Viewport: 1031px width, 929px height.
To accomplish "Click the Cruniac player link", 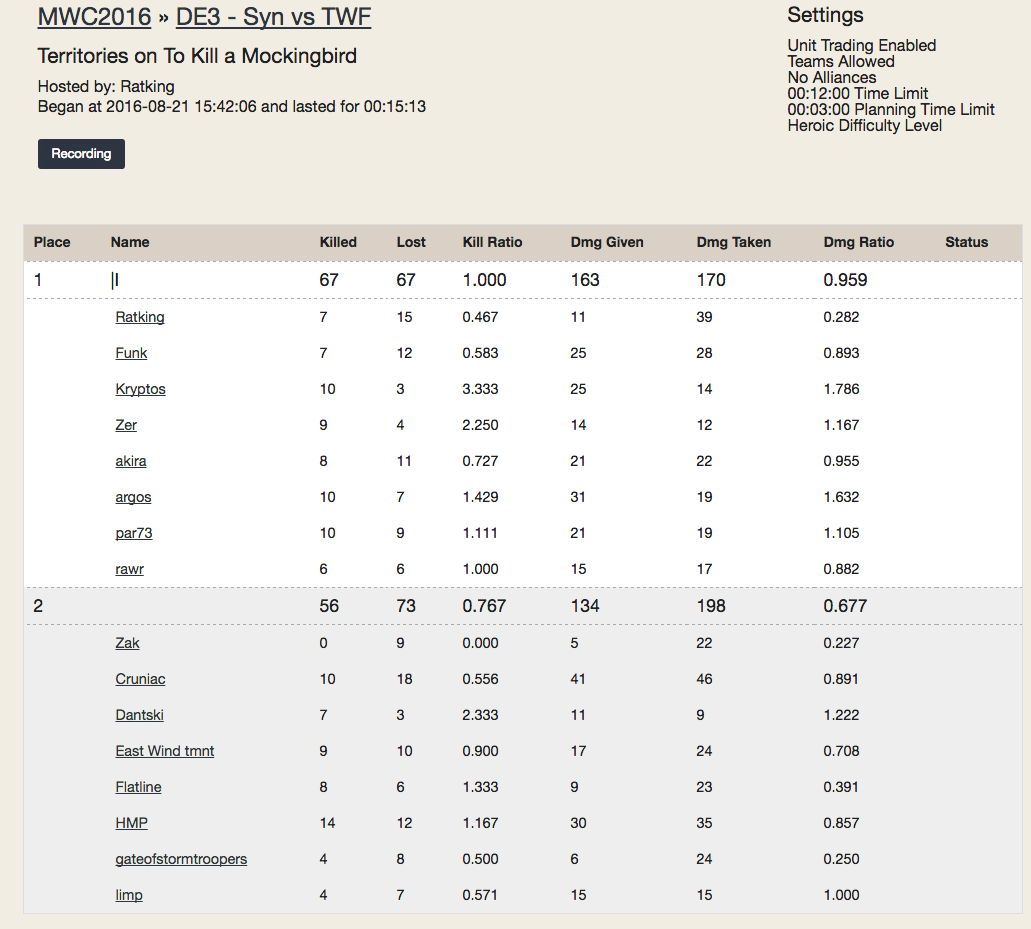I will (x=140, y=679).
